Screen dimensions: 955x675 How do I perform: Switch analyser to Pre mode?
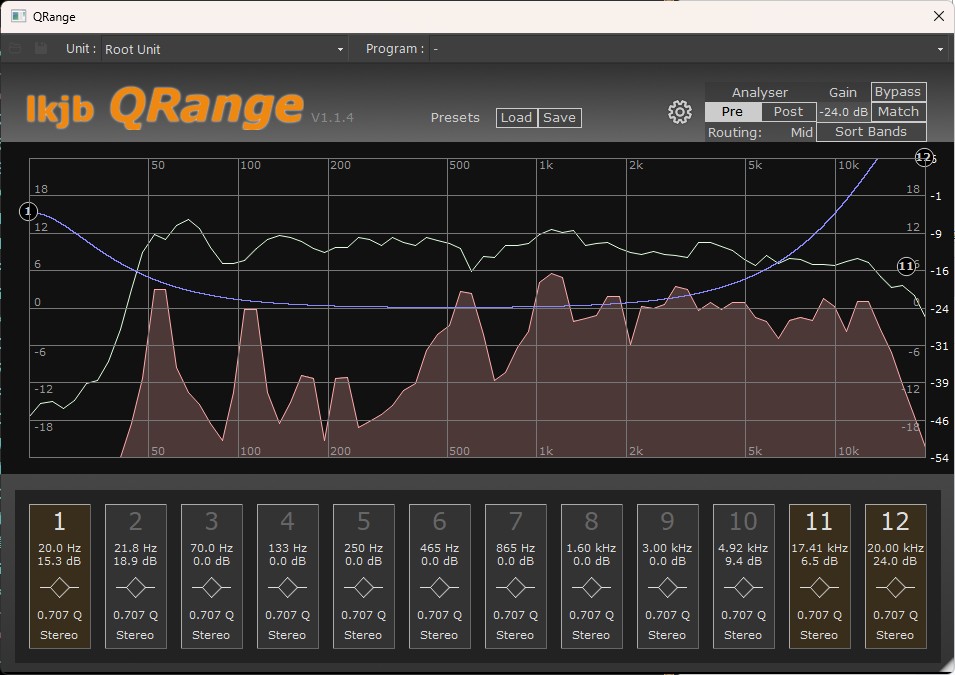(x=732, y=112)
